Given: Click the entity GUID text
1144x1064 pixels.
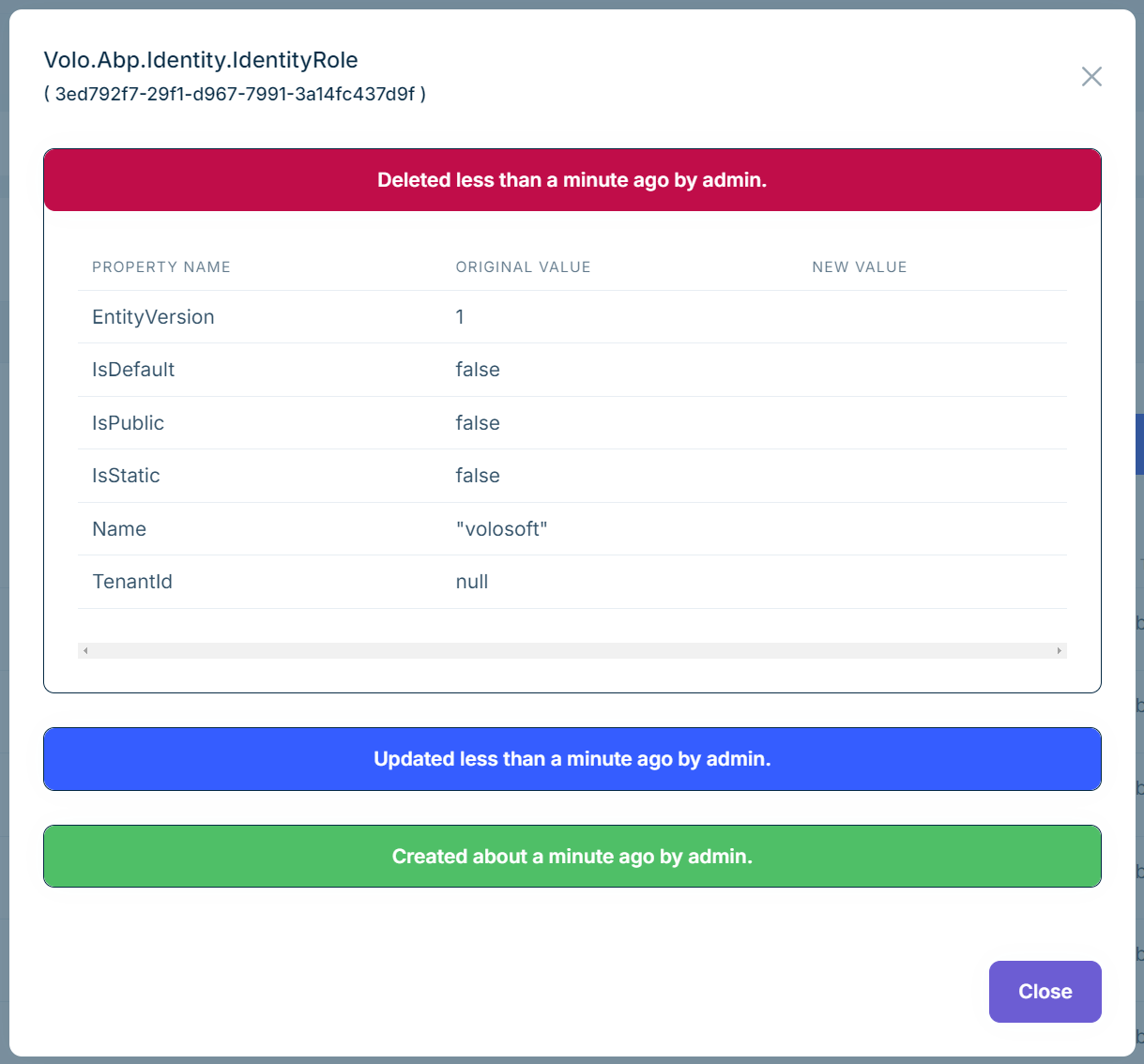Looking at the screenshot, I should click(236, 94).
